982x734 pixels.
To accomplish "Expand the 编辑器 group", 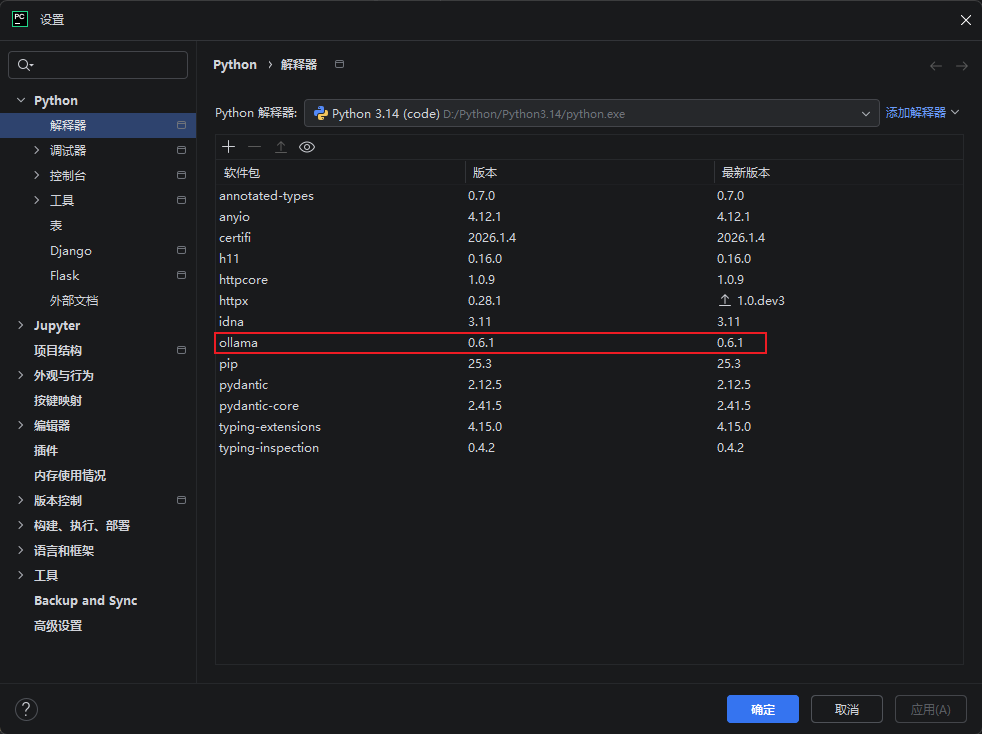I will (x=21, y=425).
